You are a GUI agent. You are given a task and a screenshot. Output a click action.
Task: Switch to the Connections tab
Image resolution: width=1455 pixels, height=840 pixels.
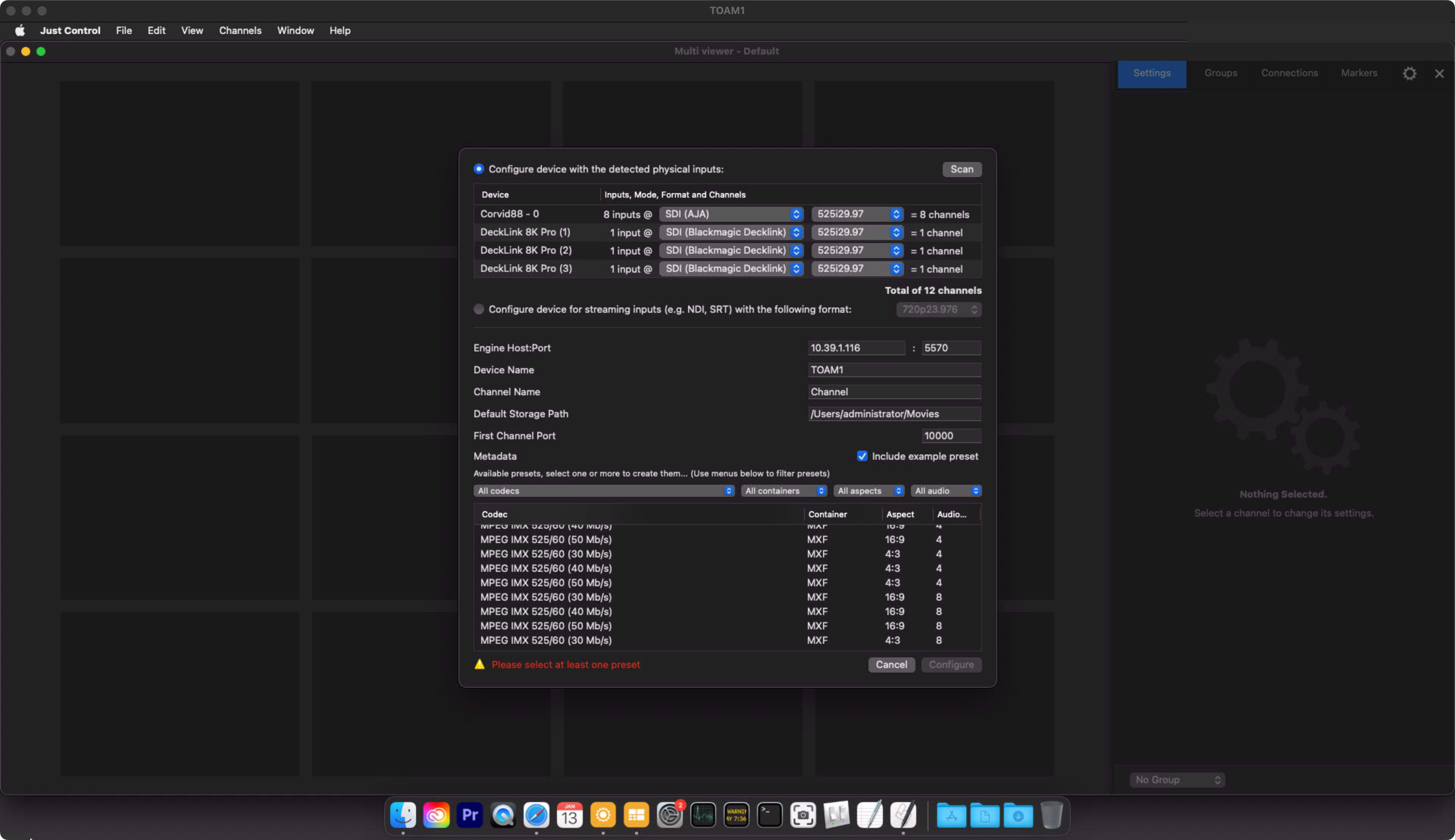(x=1289, y=73)
